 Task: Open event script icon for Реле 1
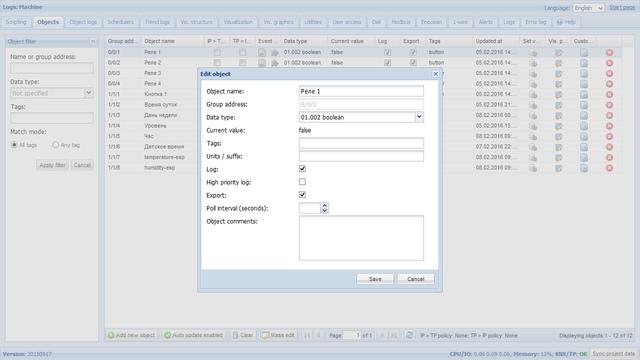[x=262, y=53]
